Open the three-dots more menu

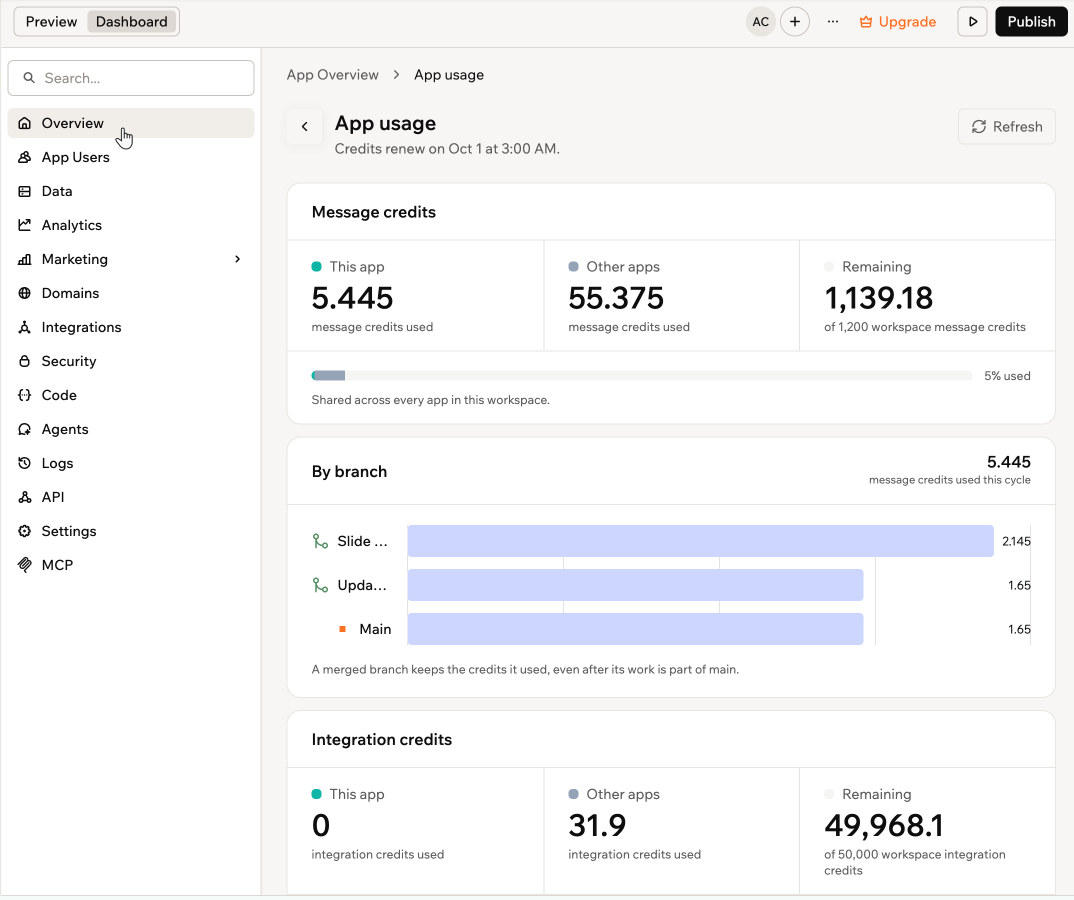click(x=832, y=22)
